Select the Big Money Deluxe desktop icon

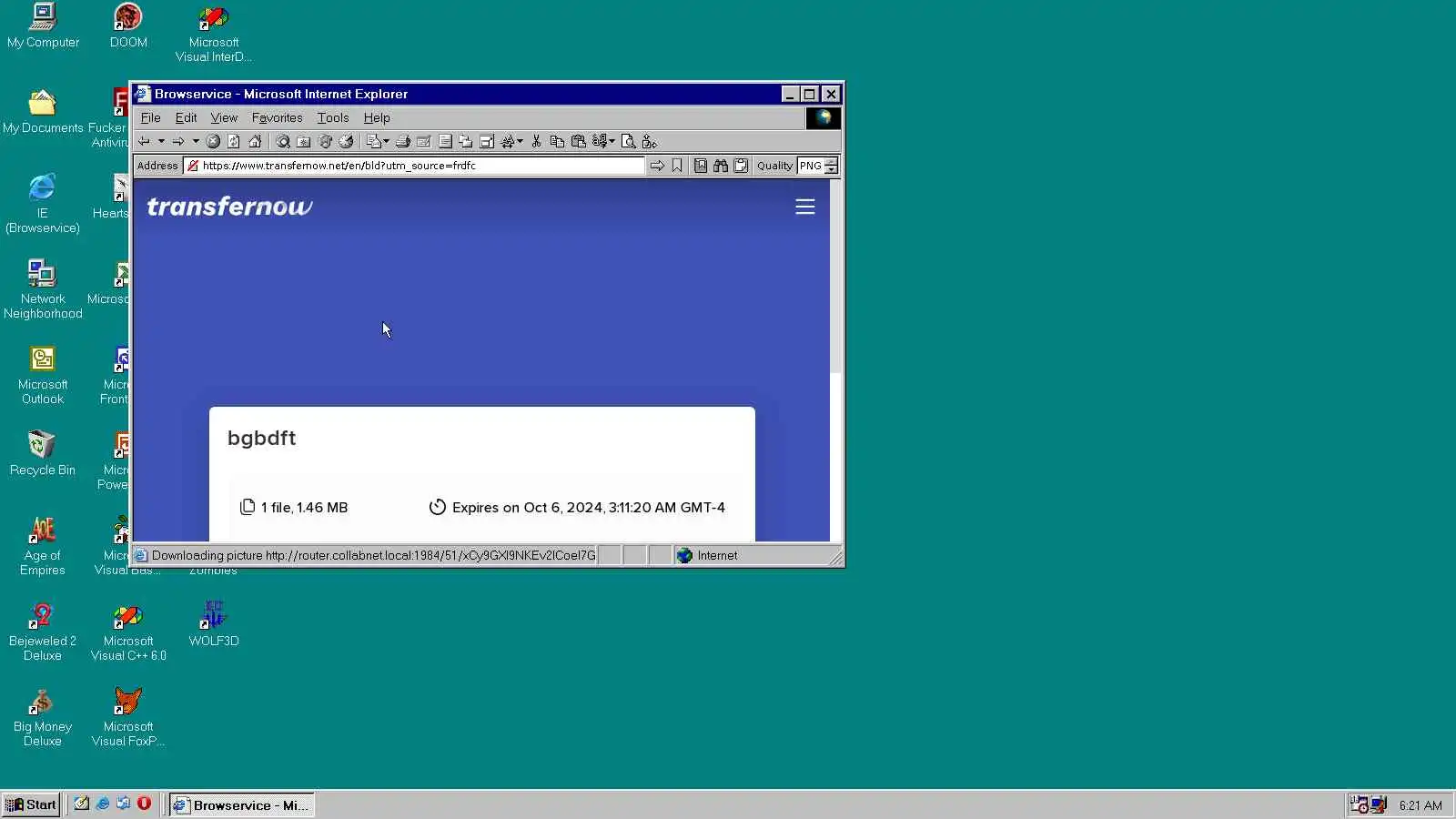coord(43,717)
